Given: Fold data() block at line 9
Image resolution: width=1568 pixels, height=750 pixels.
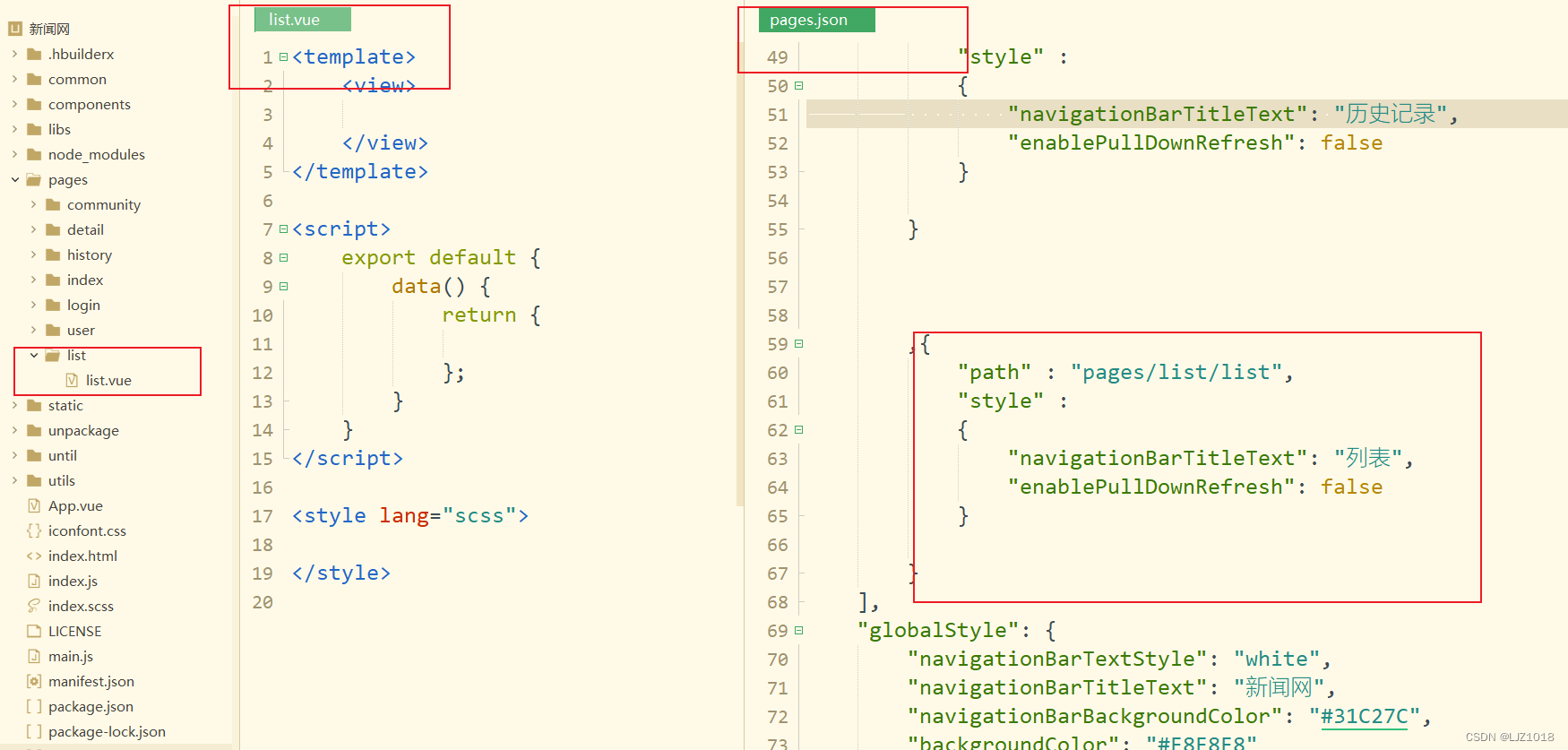Looking at the screenshot, I should pyautogui.click(x=283, y=286).
